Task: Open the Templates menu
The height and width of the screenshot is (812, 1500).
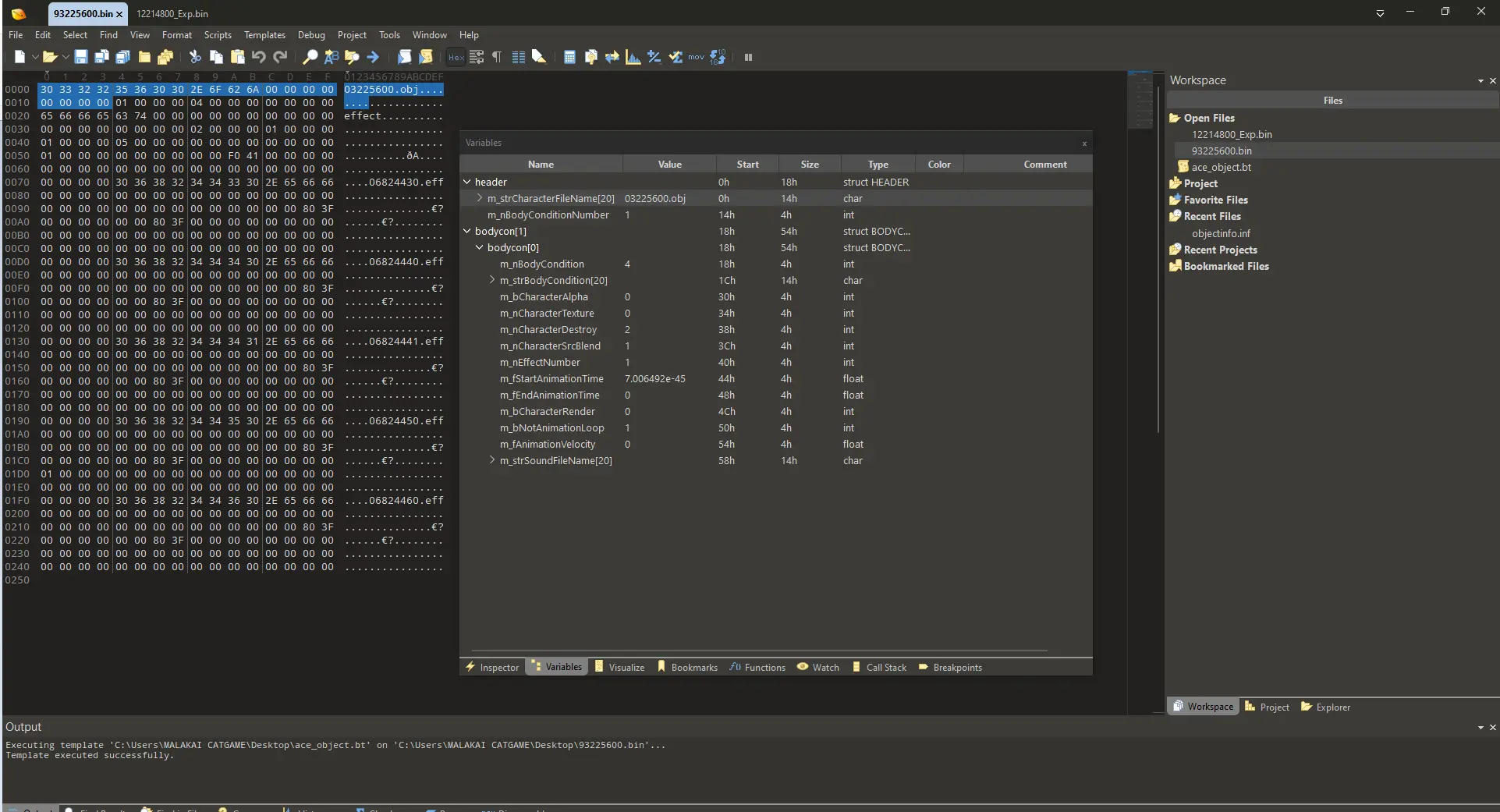Action: 264,35
